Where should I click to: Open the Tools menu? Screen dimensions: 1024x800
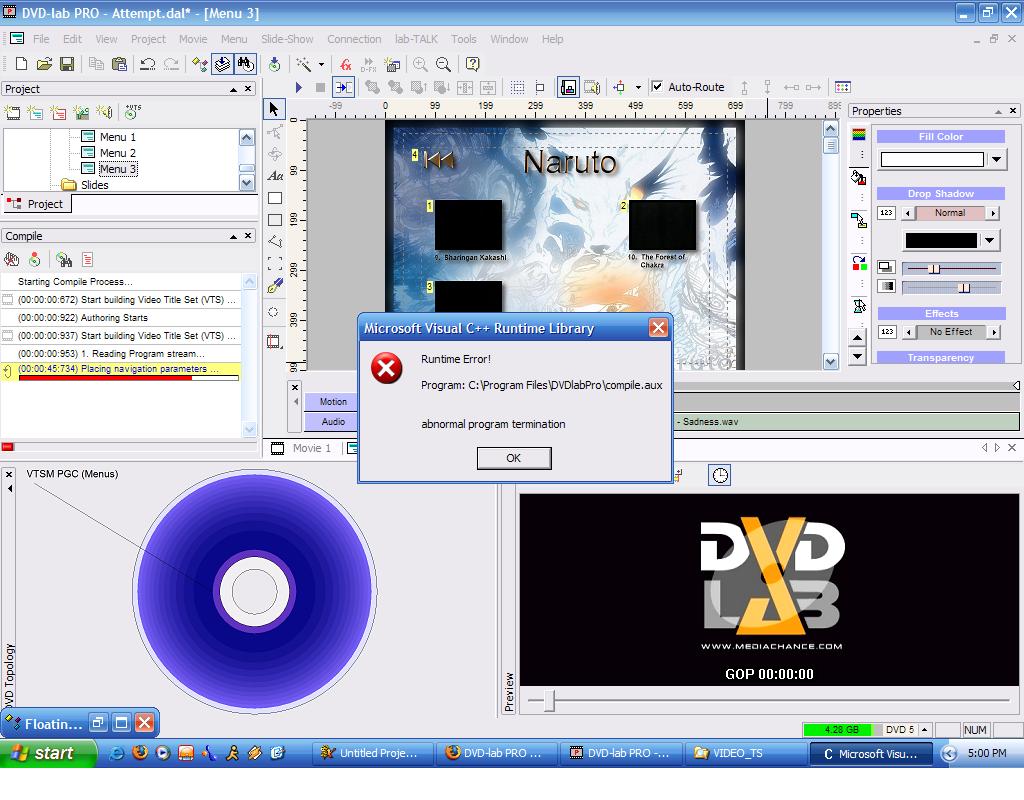tap(464, 39)
